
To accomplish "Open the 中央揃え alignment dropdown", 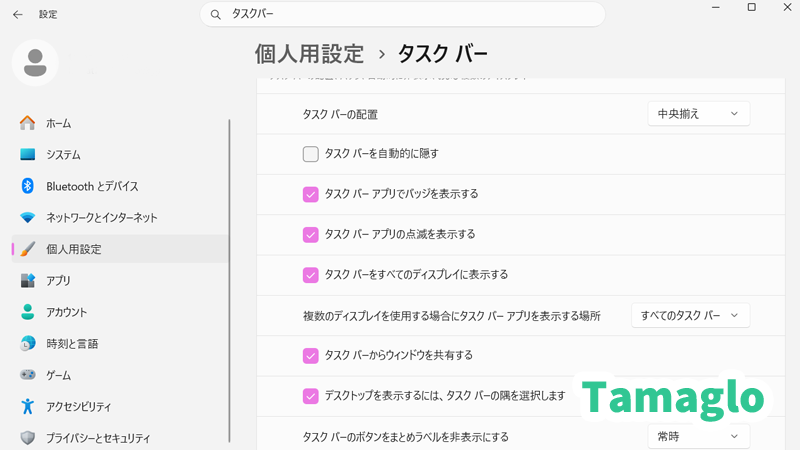I will (698, 114).
